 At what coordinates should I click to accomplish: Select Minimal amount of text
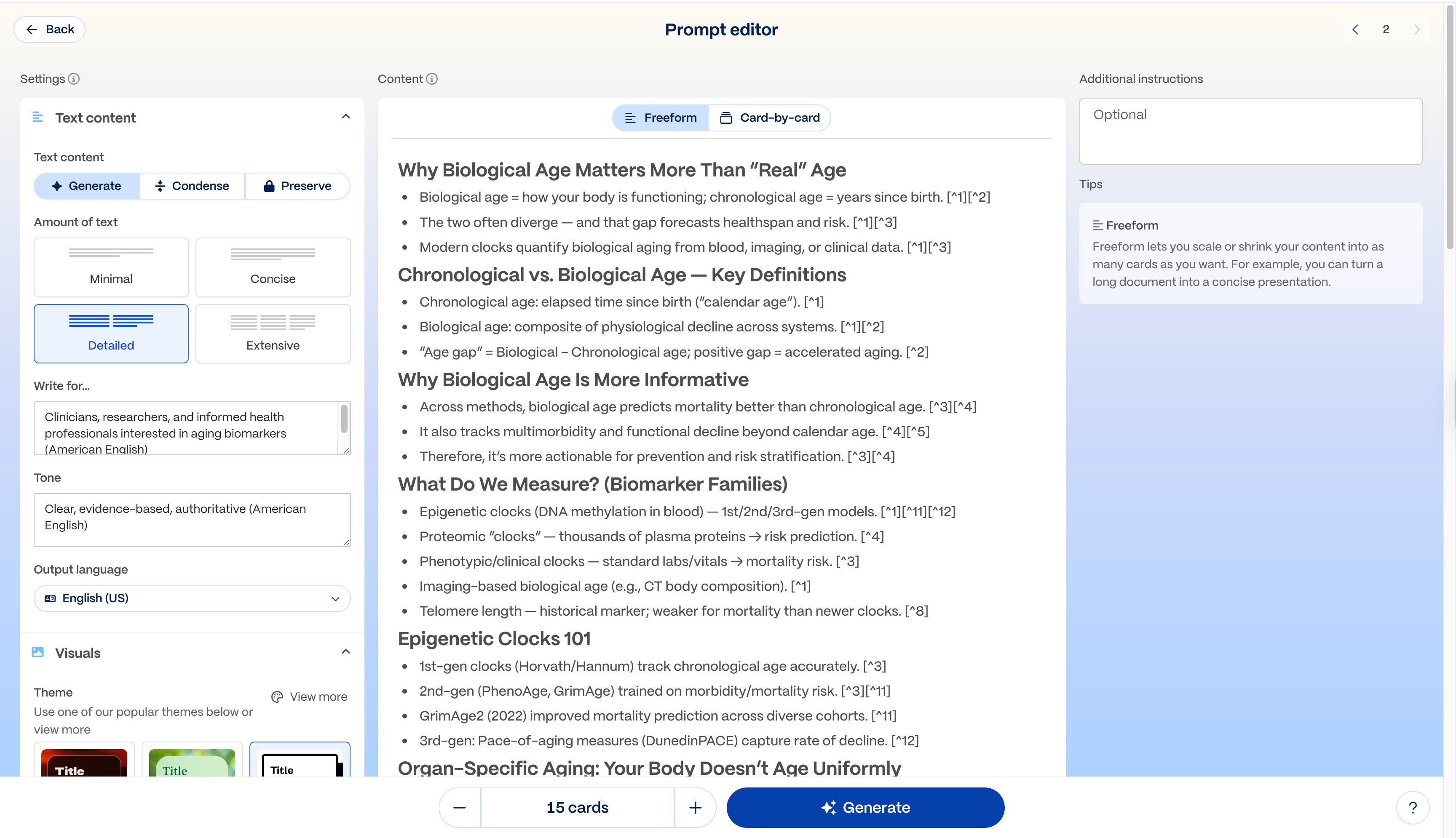click(x=111, y=267)
